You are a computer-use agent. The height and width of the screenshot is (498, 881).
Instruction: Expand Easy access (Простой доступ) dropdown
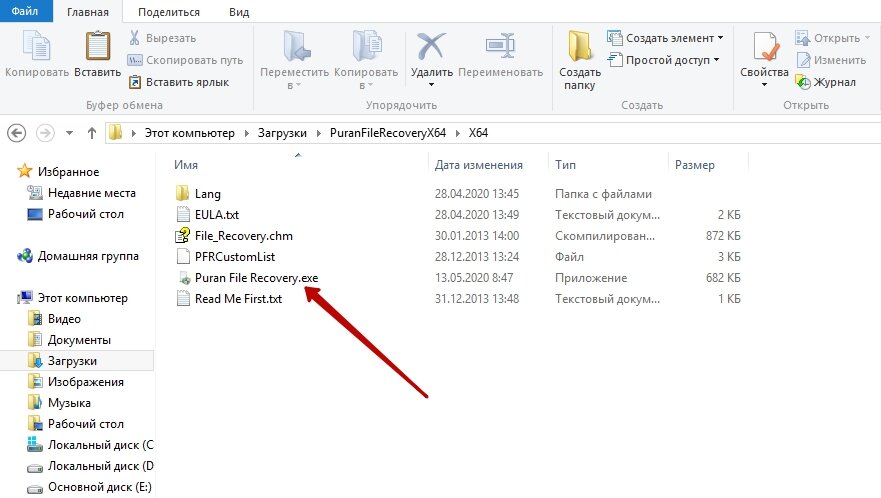click(716, 60)
